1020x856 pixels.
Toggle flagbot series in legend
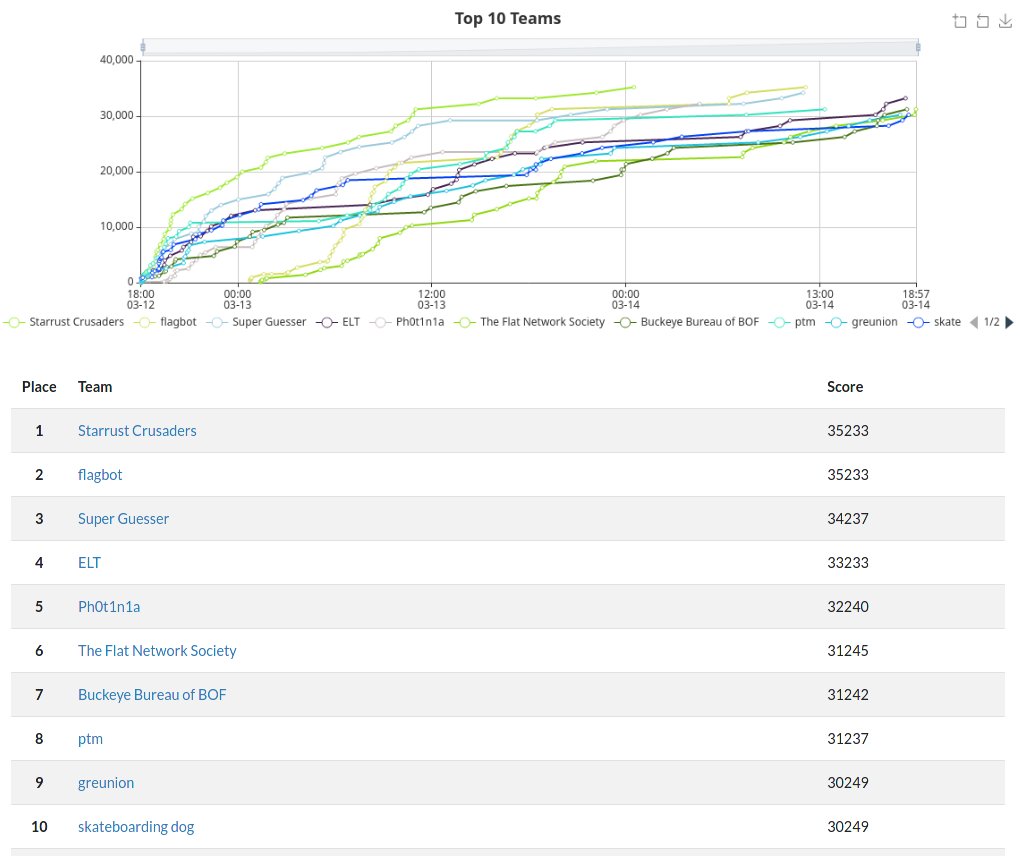tap(165, 322)
